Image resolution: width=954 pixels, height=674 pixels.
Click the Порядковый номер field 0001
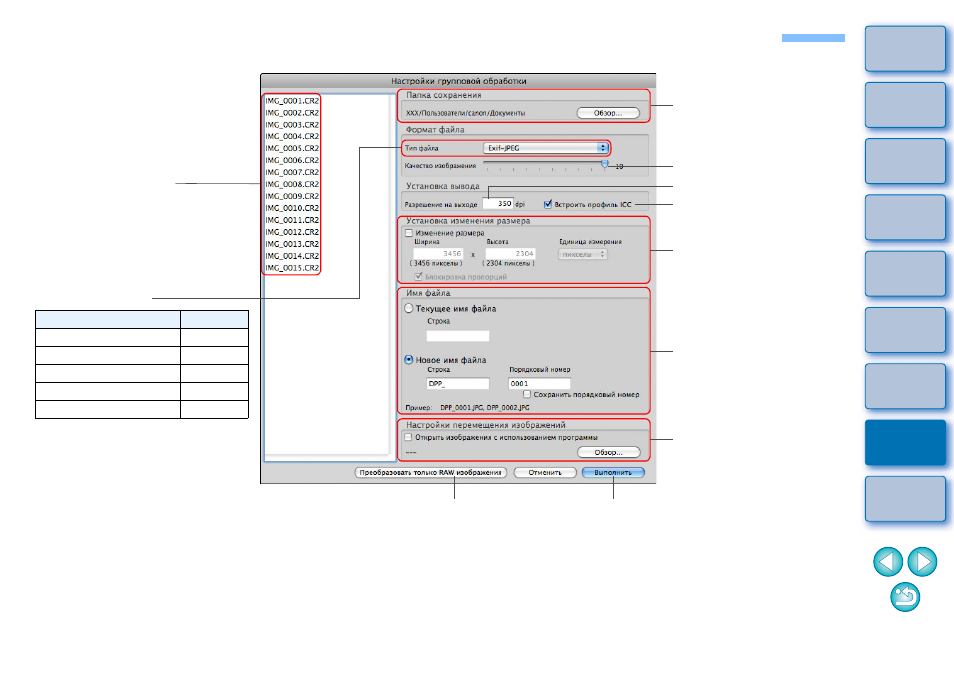tap(539, 383)
